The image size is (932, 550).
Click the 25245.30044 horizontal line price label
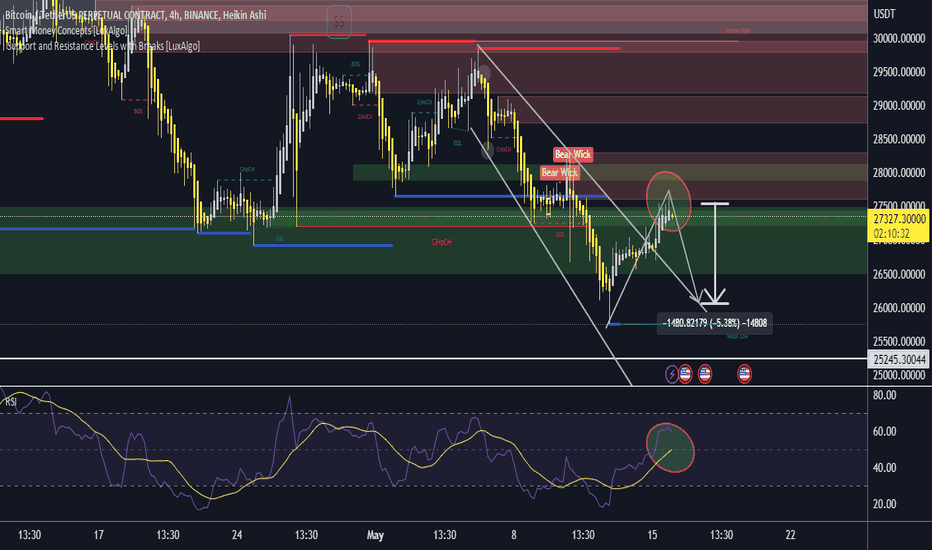coord(899,359)
